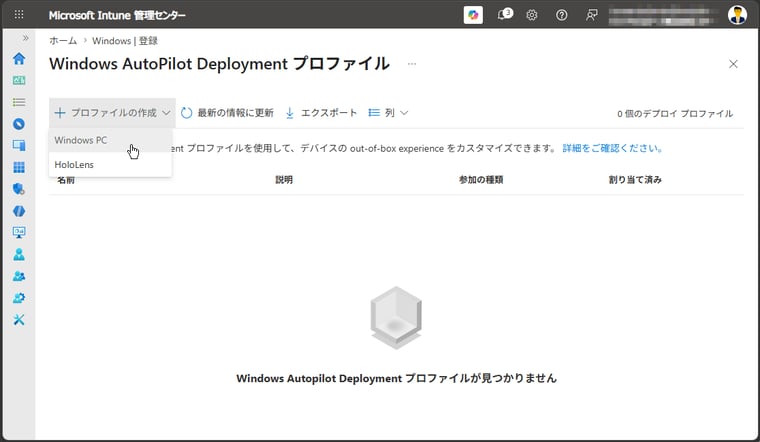Viewport: 760px width, 442px height.
Task: Click the Windows | 登録 breadcrumb
Action: (x=125, y=41)
